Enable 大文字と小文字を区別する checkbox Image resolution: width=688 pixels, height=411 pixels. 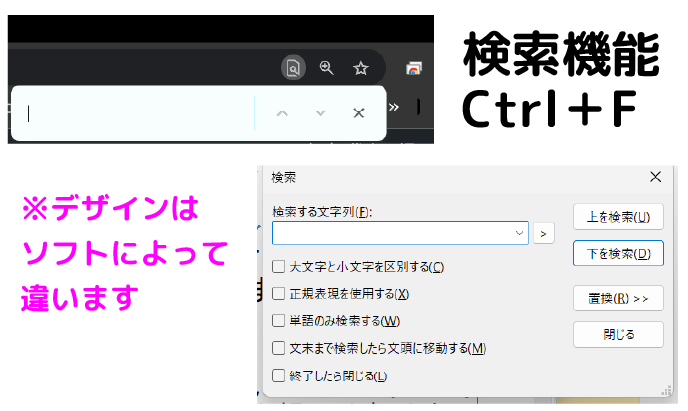coord(279,267)
